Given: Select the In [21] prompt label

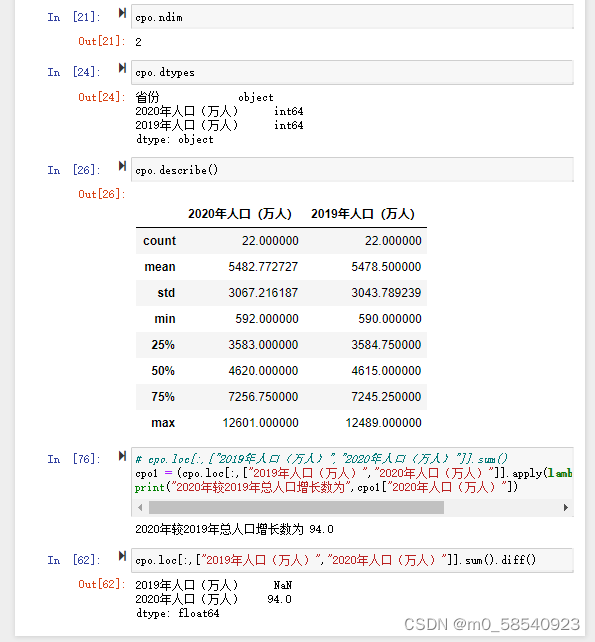Looking at the screenshot, I should point(74,17).
